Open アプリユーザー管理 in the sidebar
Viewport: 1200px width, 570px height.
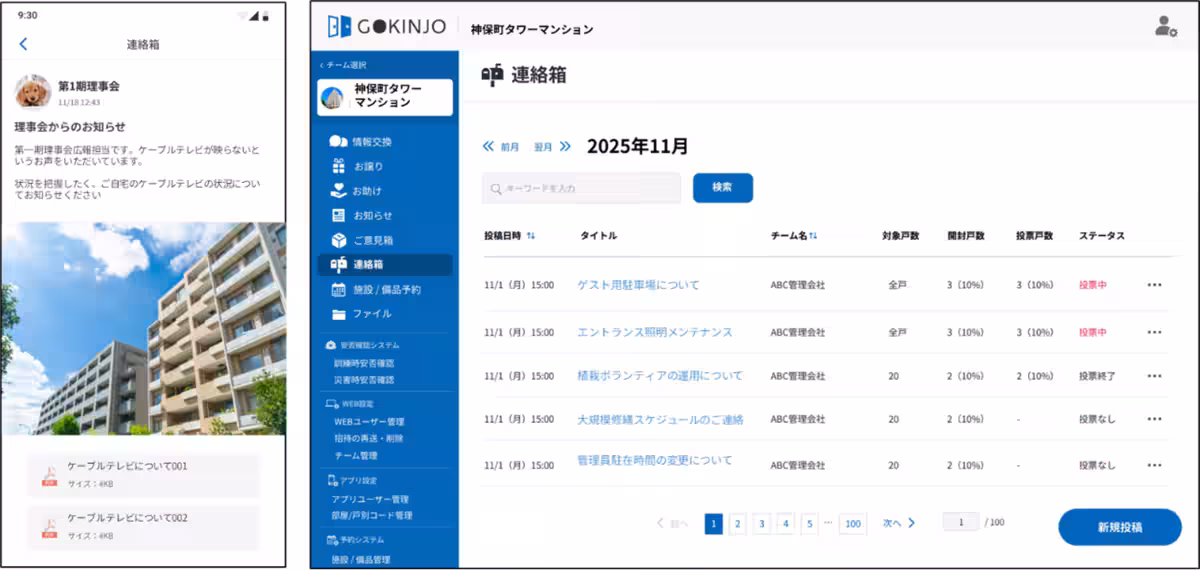[371, 499]
